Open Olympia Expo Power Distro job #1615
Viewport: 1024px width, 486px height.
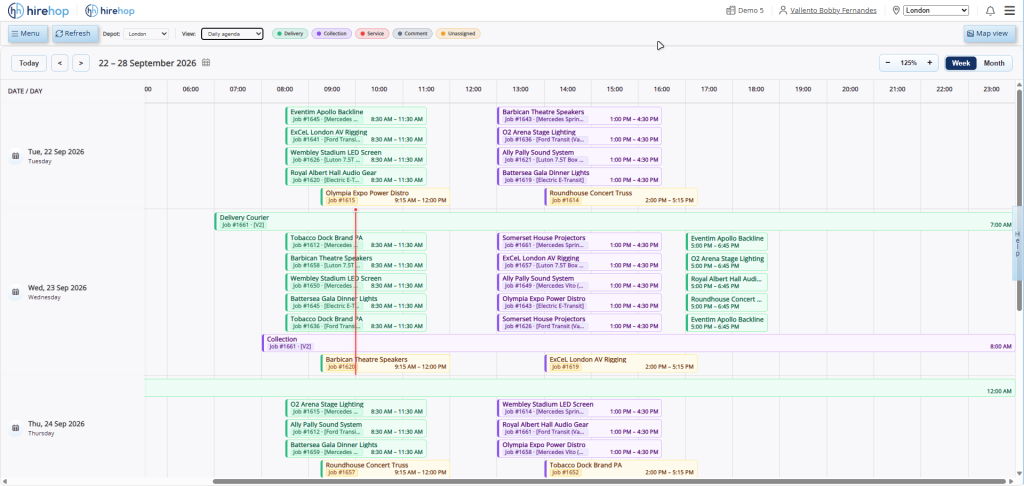click(x=385, y=197)
